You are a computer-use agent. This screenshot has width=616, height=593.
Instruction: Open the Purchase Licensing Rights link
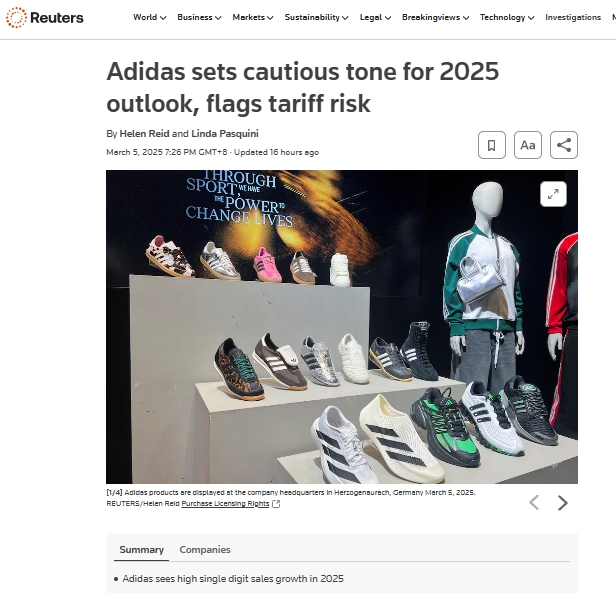click(x=225, y=504)
